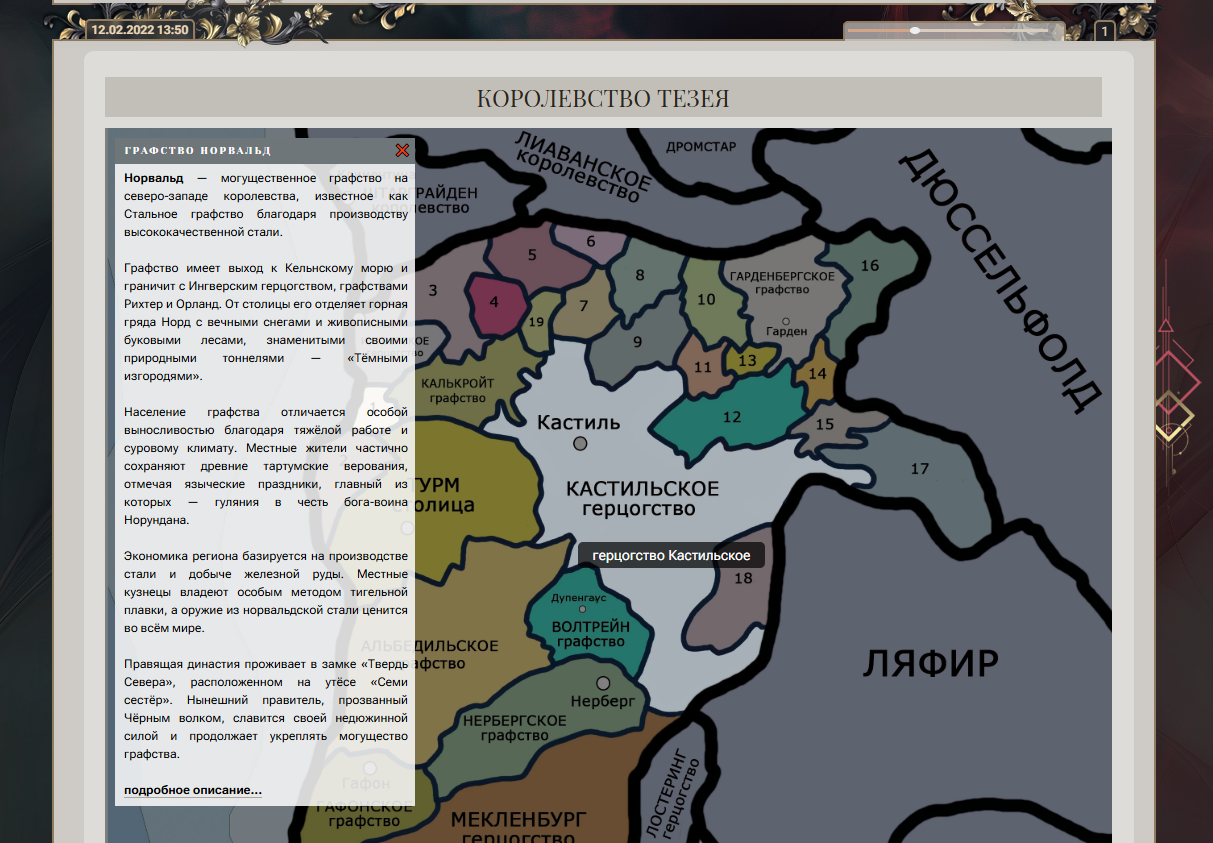This screenshot has width=1213, height=843.
Task: Select the Дюссельфолд territory
Action: point(1003,279)
